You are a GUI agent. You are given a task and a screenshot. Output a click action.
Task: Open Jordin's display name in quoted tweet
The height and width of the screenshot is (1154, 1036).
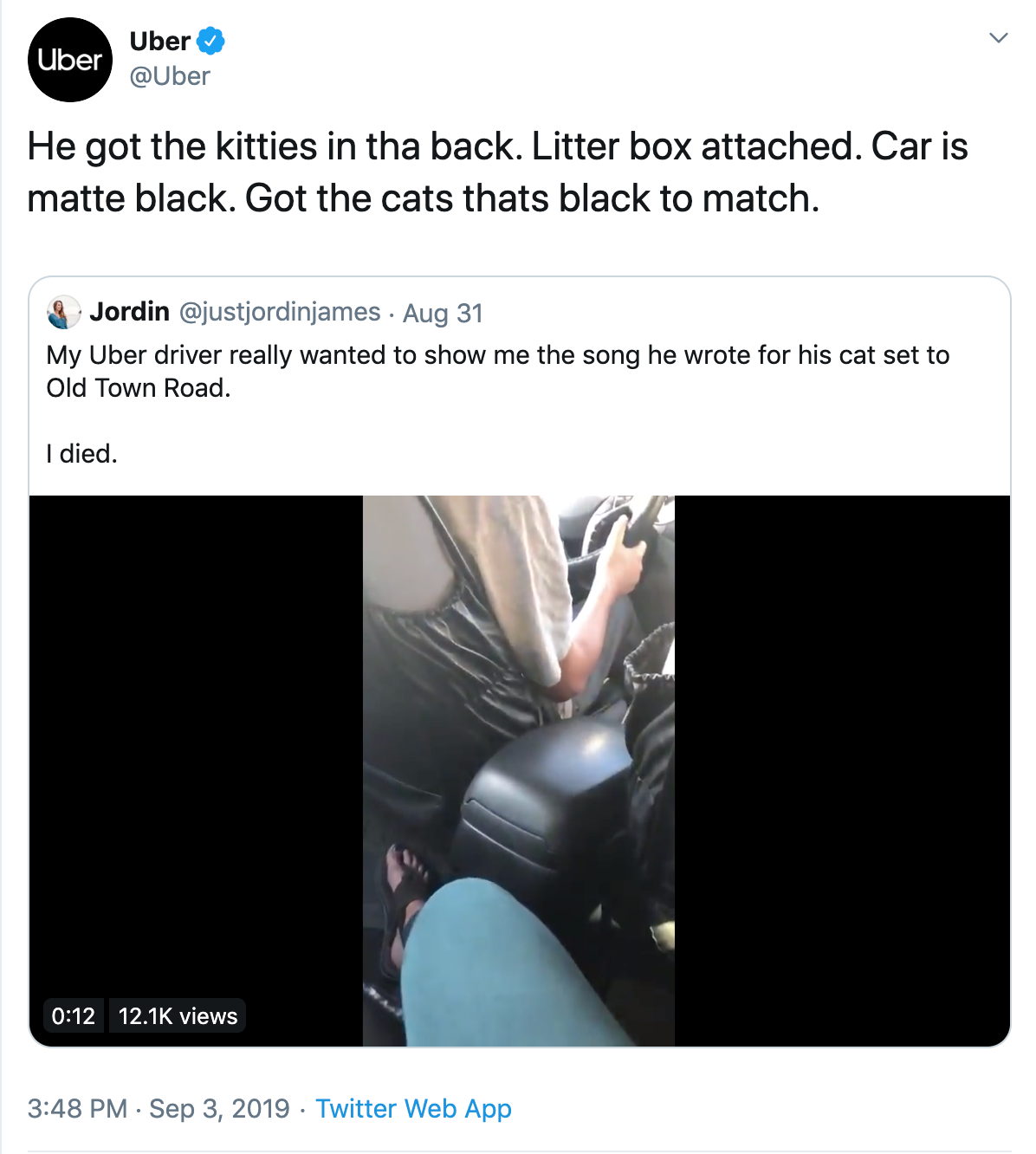pyautogui.click(x=129, y=312)
